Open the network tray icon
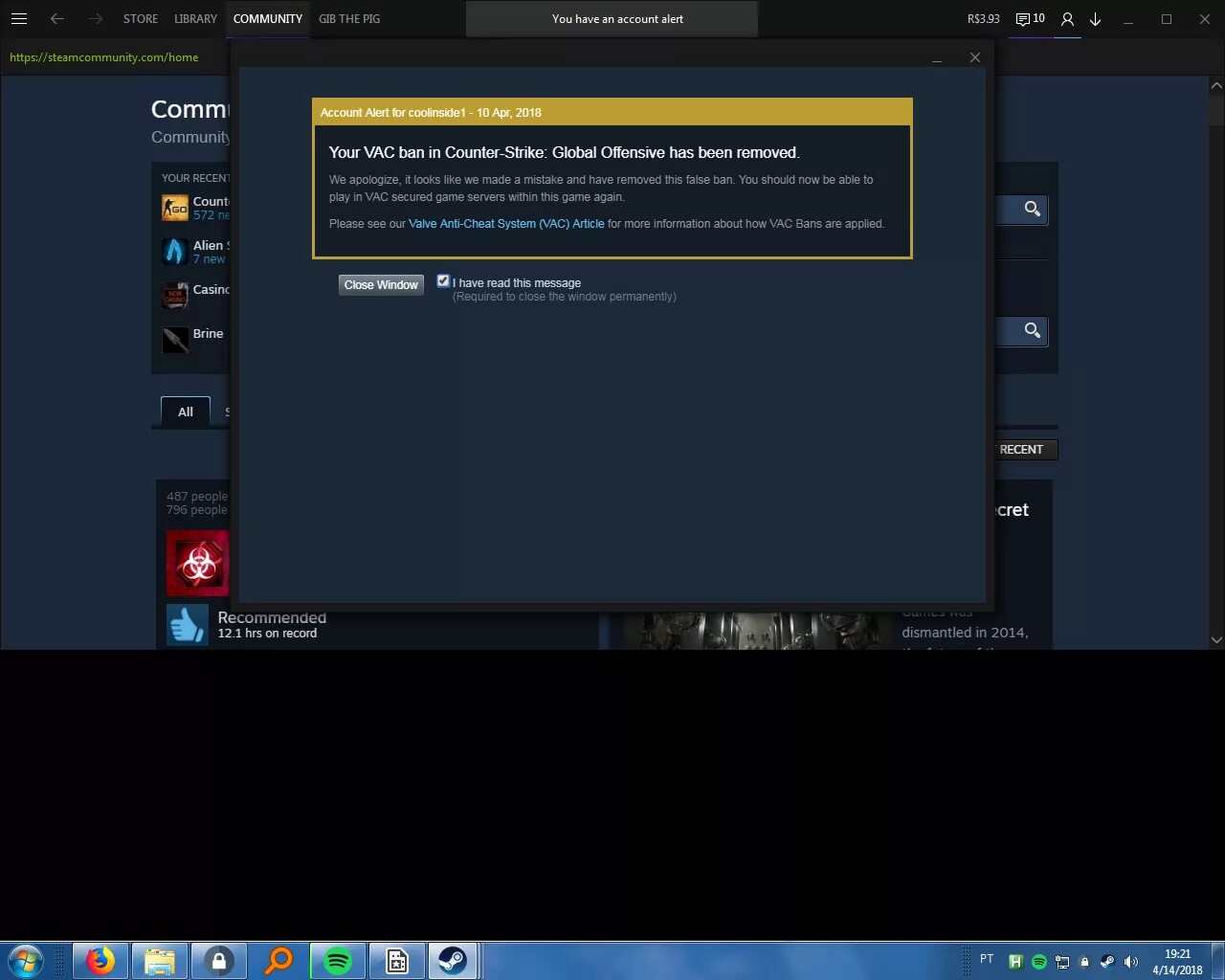 1062,962
